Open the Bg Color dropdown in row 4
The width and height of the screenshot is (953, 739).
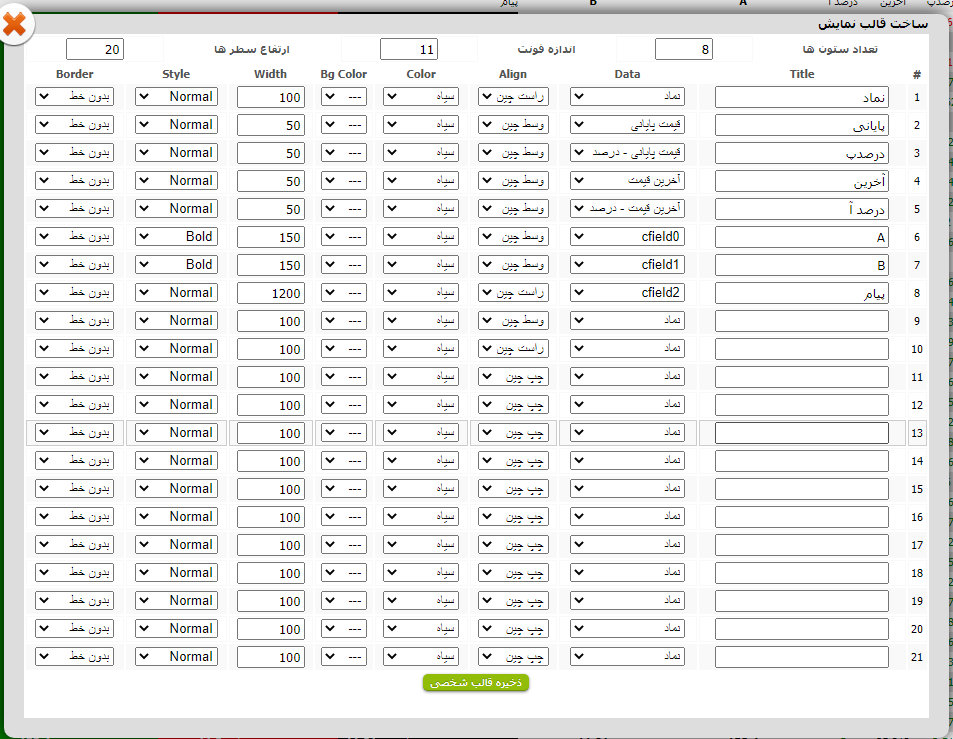click(344, 181)
